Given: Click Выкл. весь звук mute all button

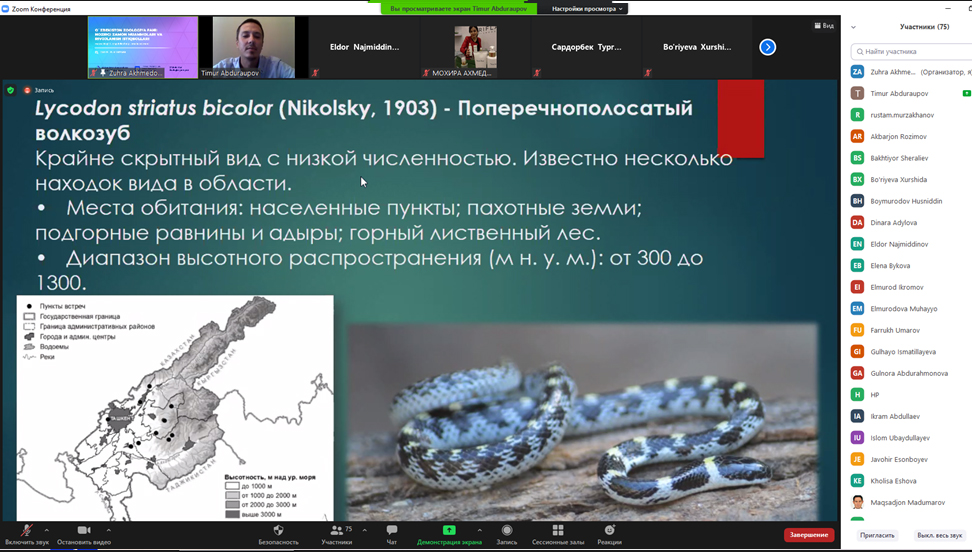Looking at the screenshot, I should pyautogui.click(x=940, y=535).
